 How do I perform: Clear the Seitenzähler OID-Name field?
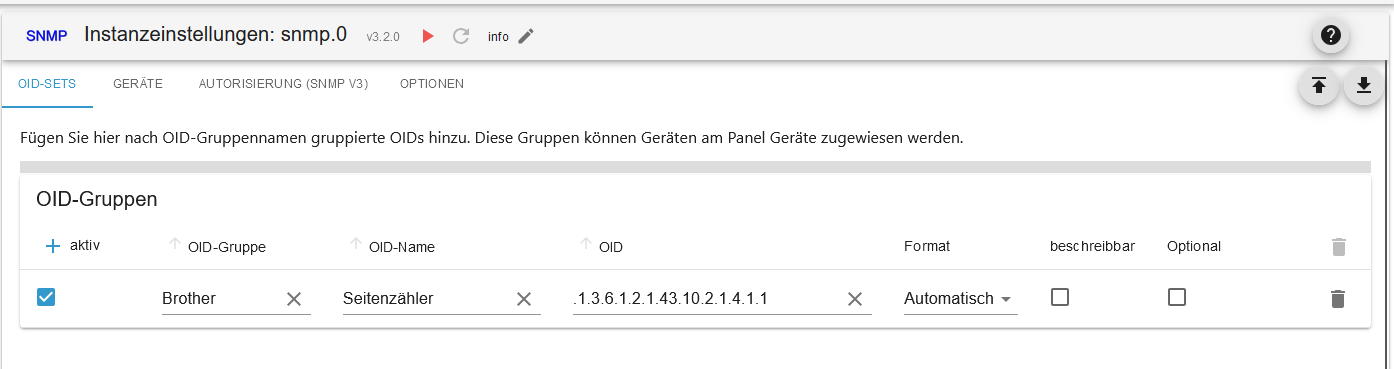click(x=523, y=298)
